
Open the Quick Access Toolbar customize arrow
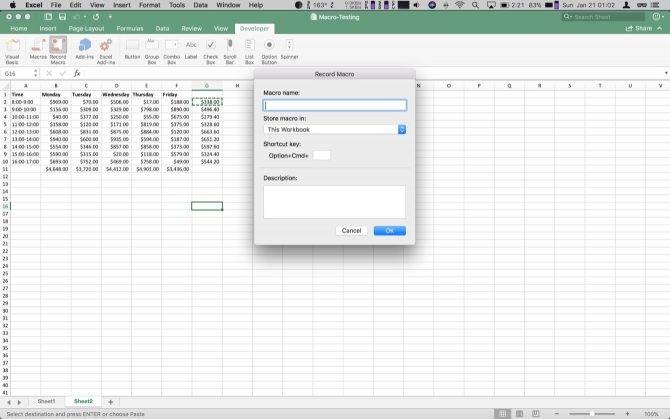click(110, 17)
